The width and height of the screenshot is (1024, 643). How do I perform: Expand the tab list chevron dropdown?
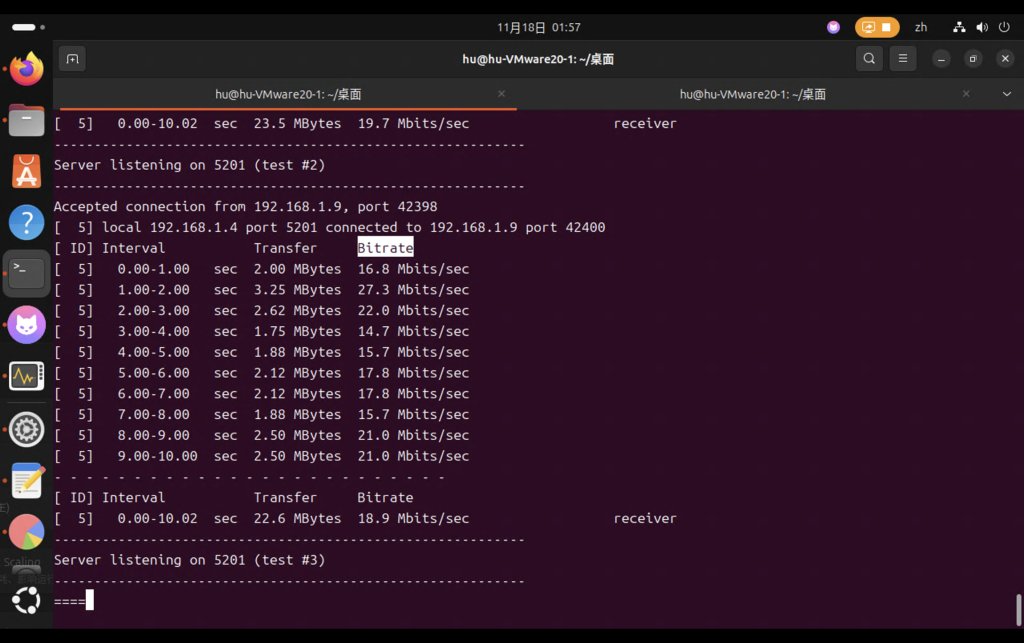click(1006, 94)
